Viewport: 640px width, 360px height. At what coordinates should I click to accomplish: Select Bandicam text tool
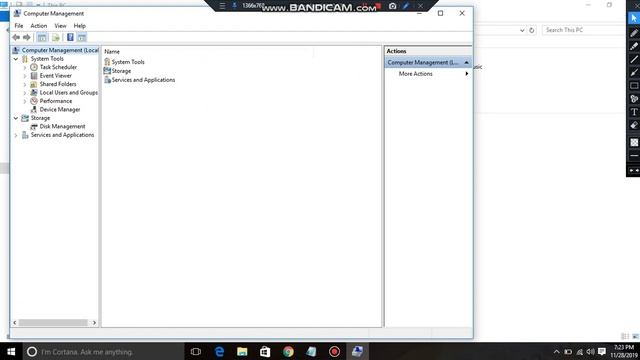click(x=634, y=112)
